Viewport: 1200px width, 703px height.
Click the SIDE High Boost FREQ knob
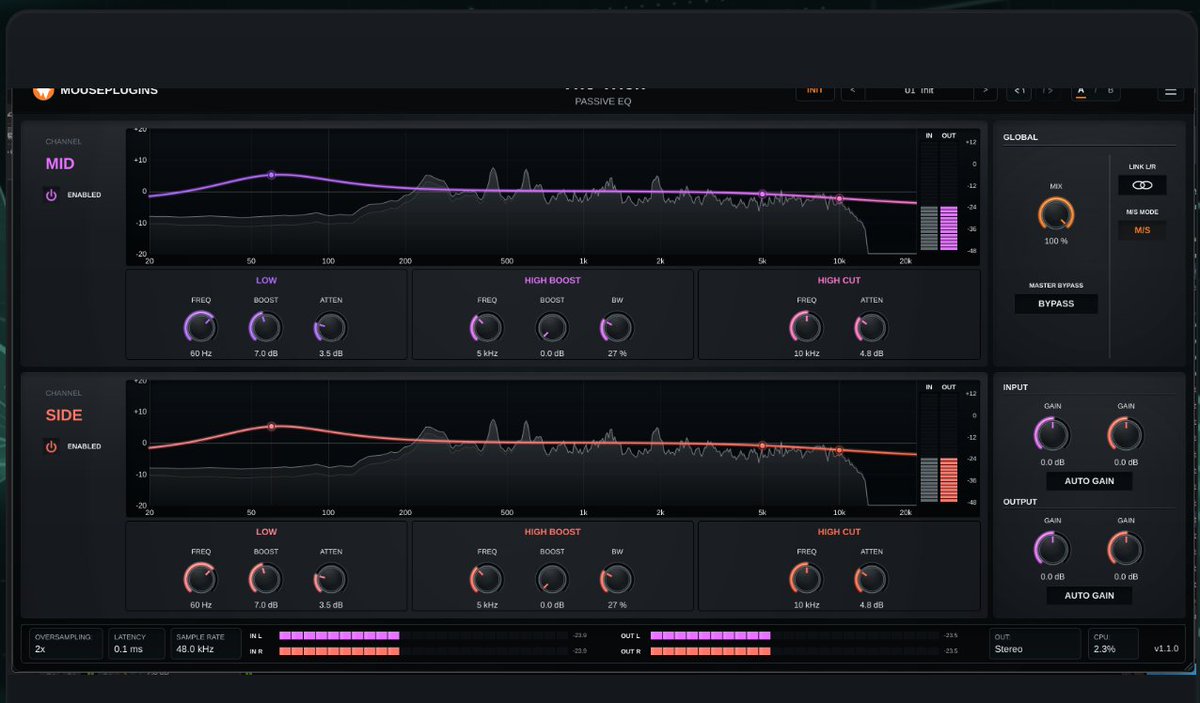point(487,578)
